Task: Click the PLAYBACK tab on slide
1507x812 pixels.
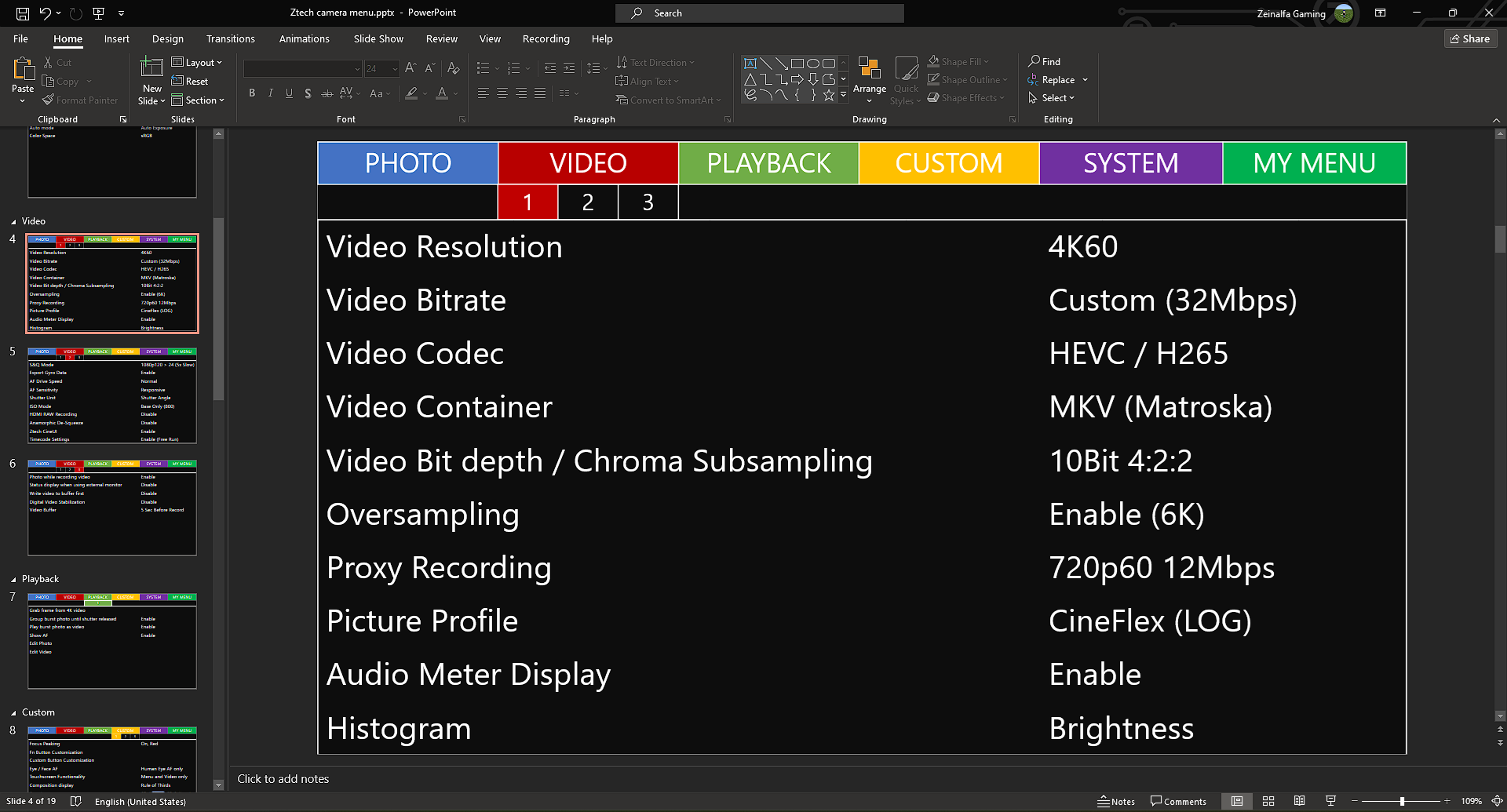Action: 768,163
